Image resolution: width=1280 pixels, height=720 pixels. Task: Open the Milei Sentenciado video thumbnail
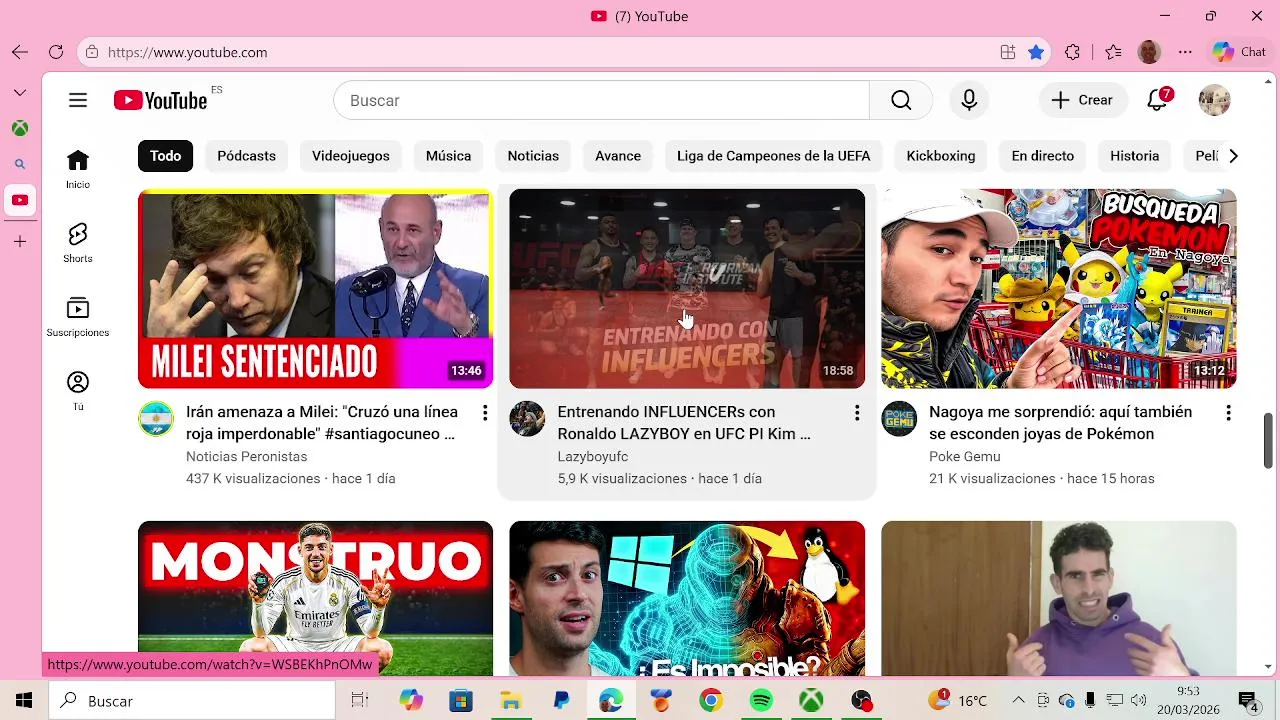click(316, 288)
